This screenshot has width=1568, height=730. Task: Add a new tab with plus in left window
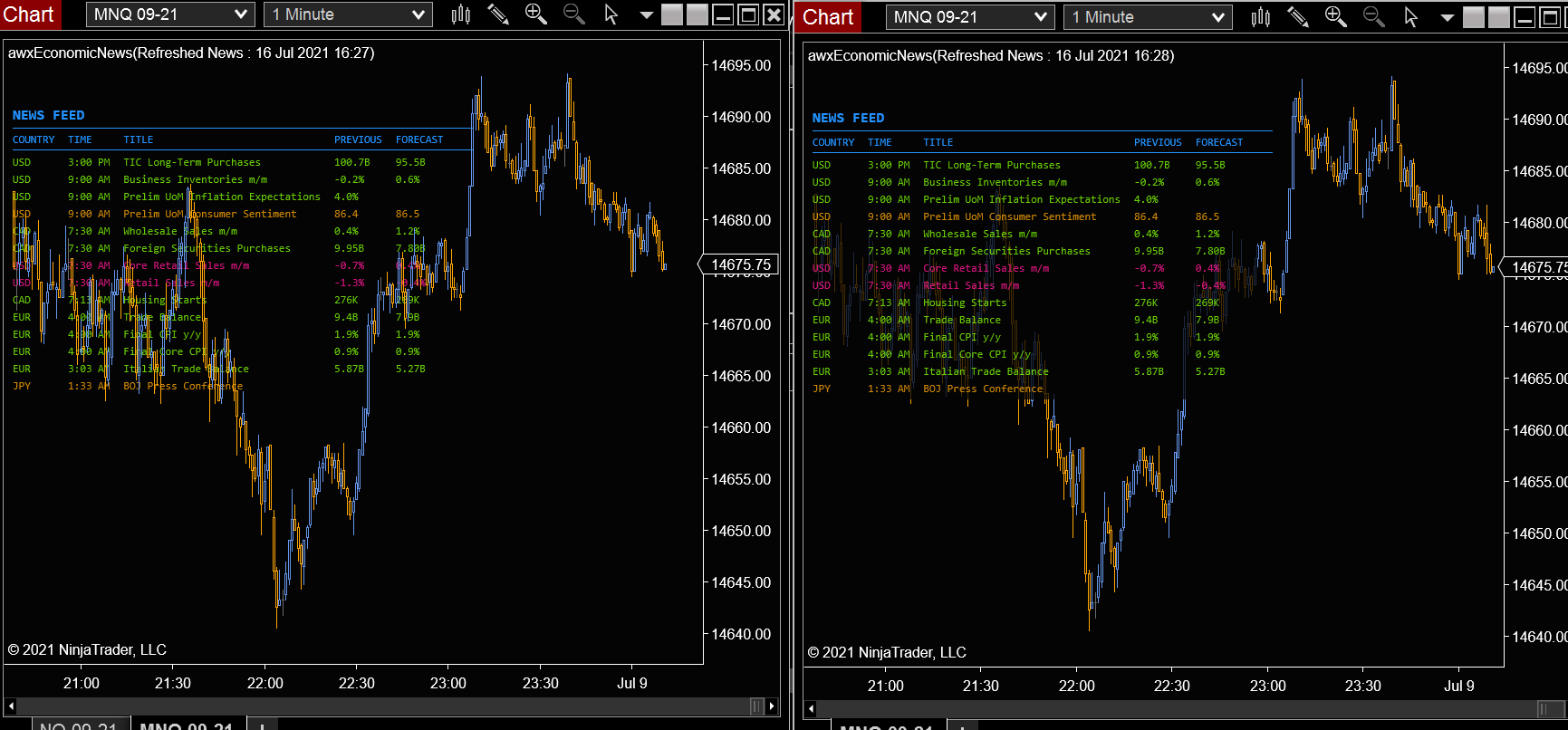(x=262, y=725)
